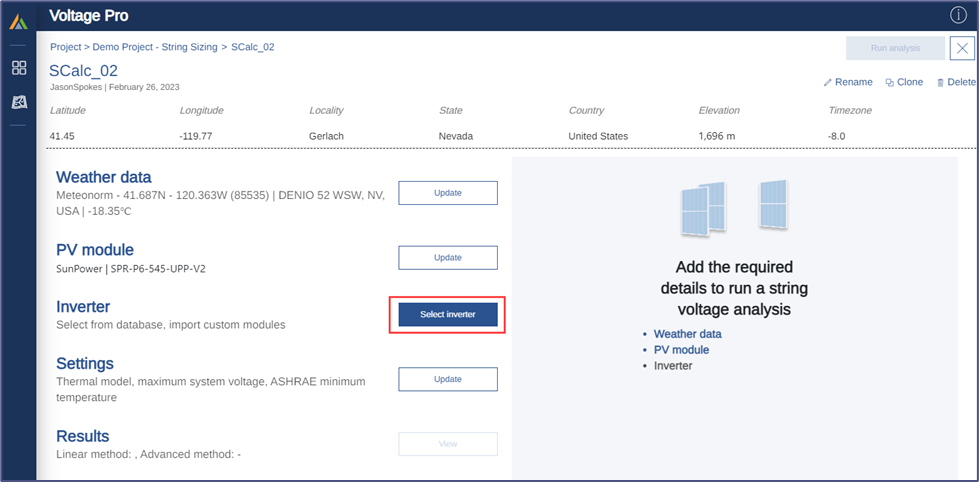Click JasonSpokes February 26, 2023 author line
Viewport: 979px width, 482px height.
tap(114, 87)
